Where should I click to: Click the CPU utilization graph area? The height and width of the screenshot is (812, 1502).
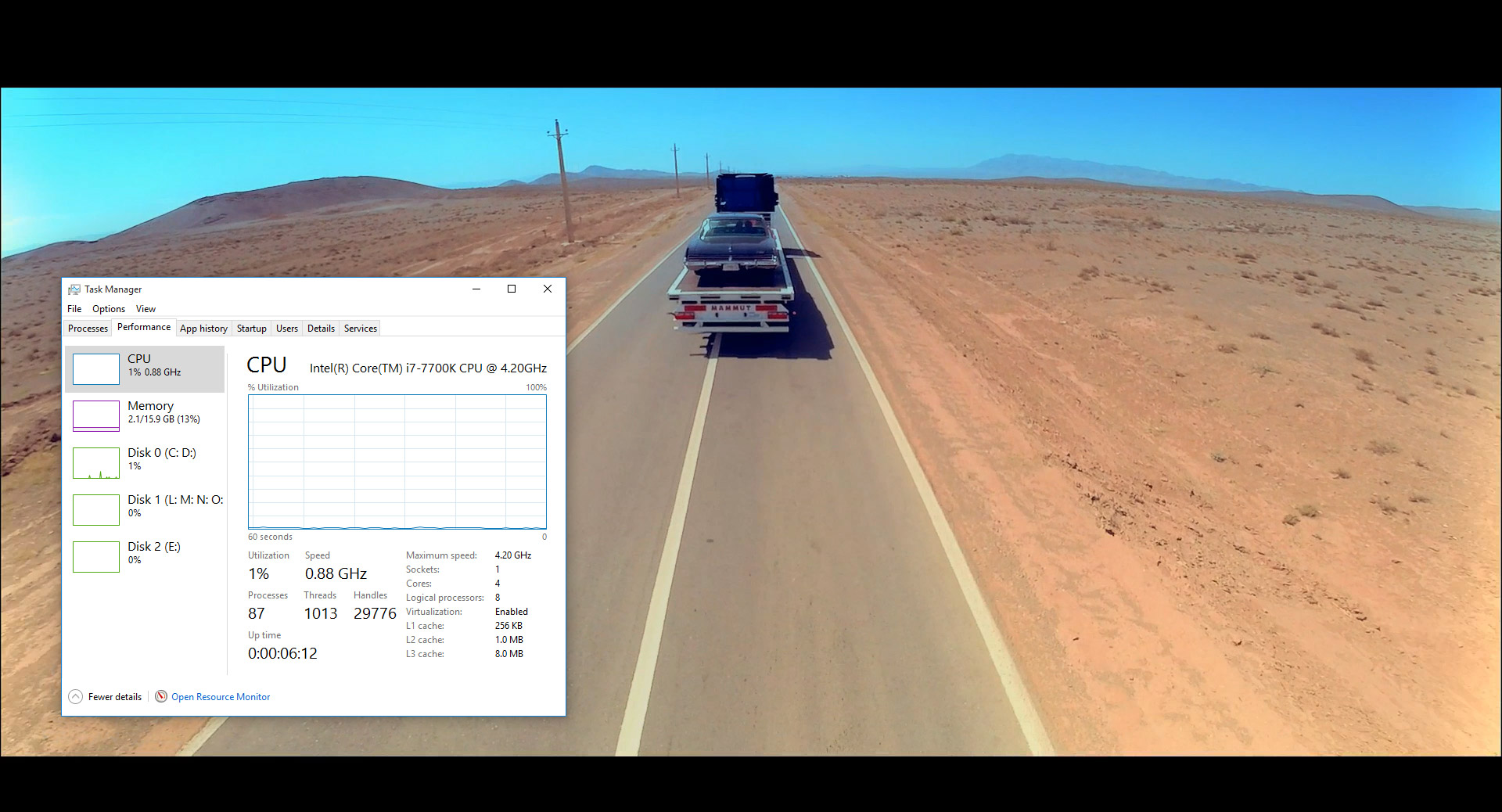pos(397,462)
